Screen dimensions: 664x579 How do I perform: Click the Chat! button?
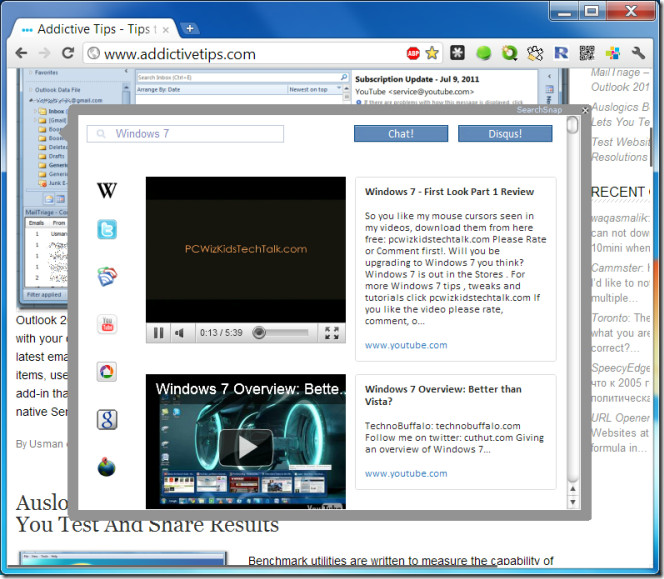click(401, 134)
